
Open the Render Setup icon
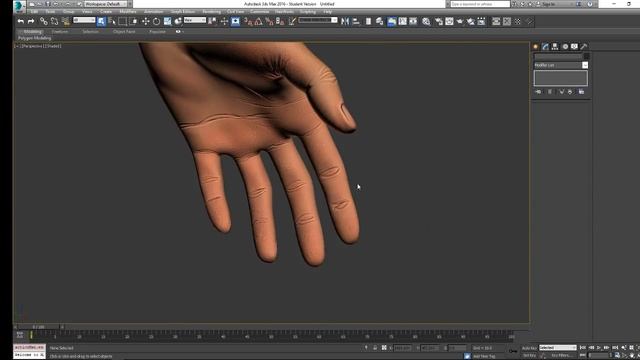(439, 21)
